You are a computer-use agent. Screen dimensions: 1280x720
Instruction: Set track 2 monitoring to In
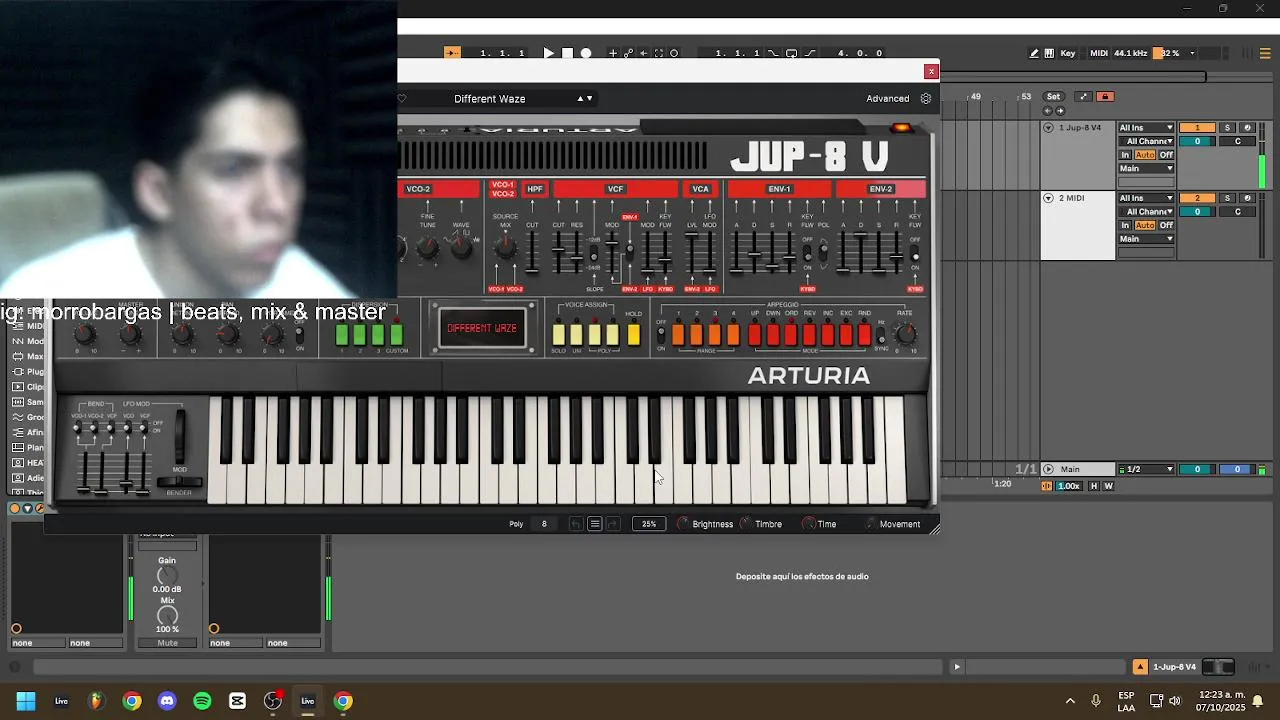point(1125,225)
